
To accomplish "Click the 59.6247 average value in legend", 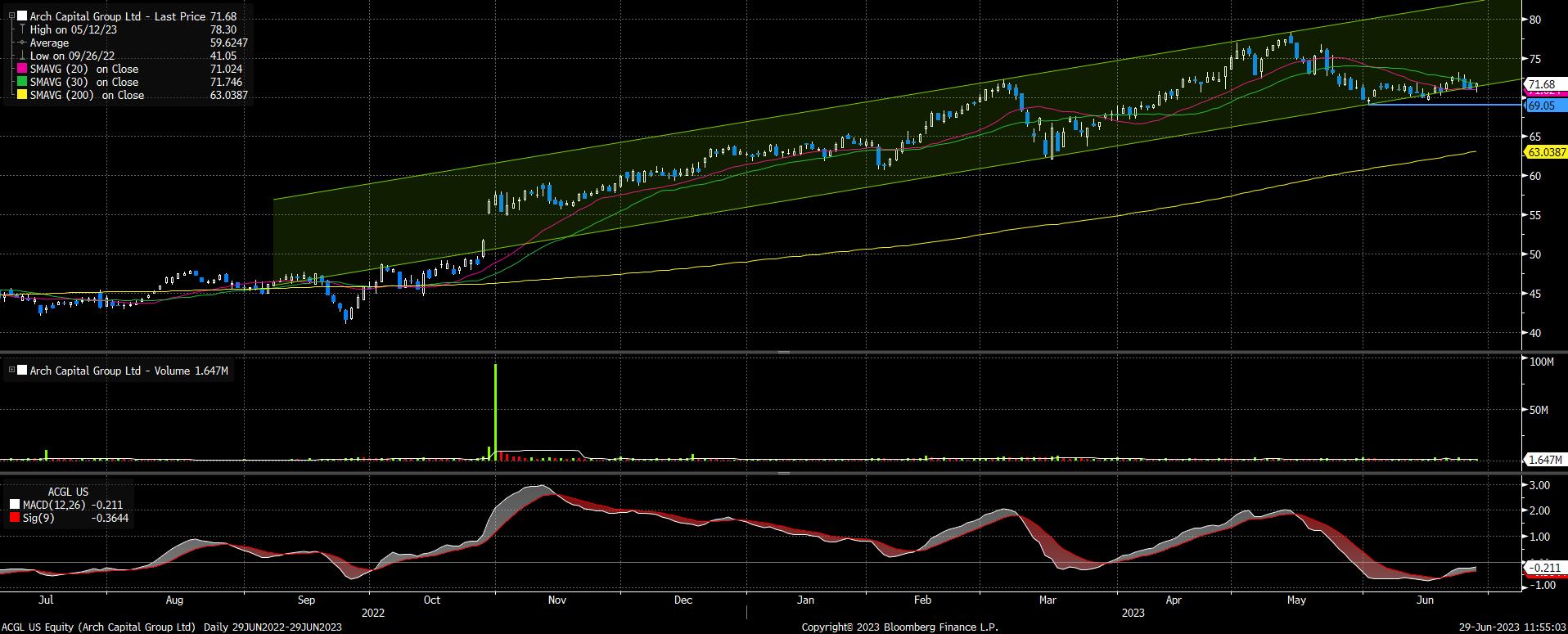I will coord(228,43).
